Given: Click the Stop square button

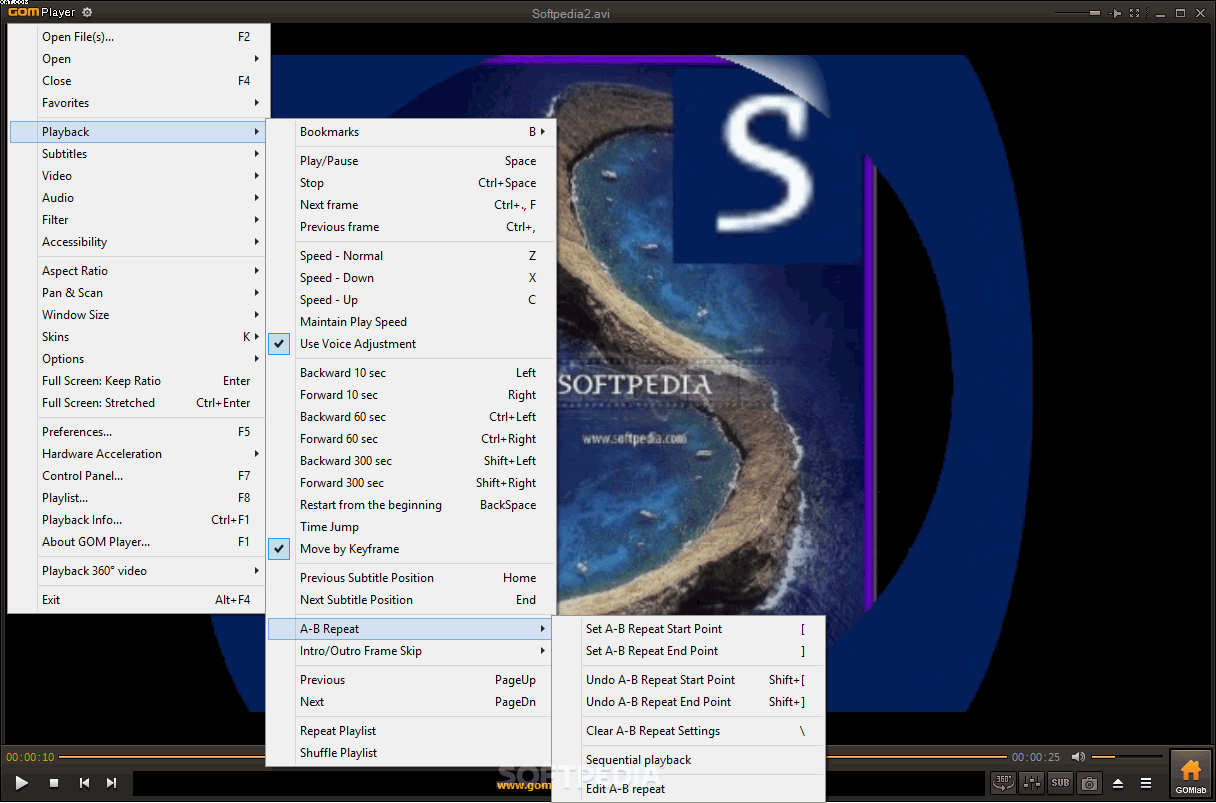Looking at the screenshot, I should pos(54,783).
